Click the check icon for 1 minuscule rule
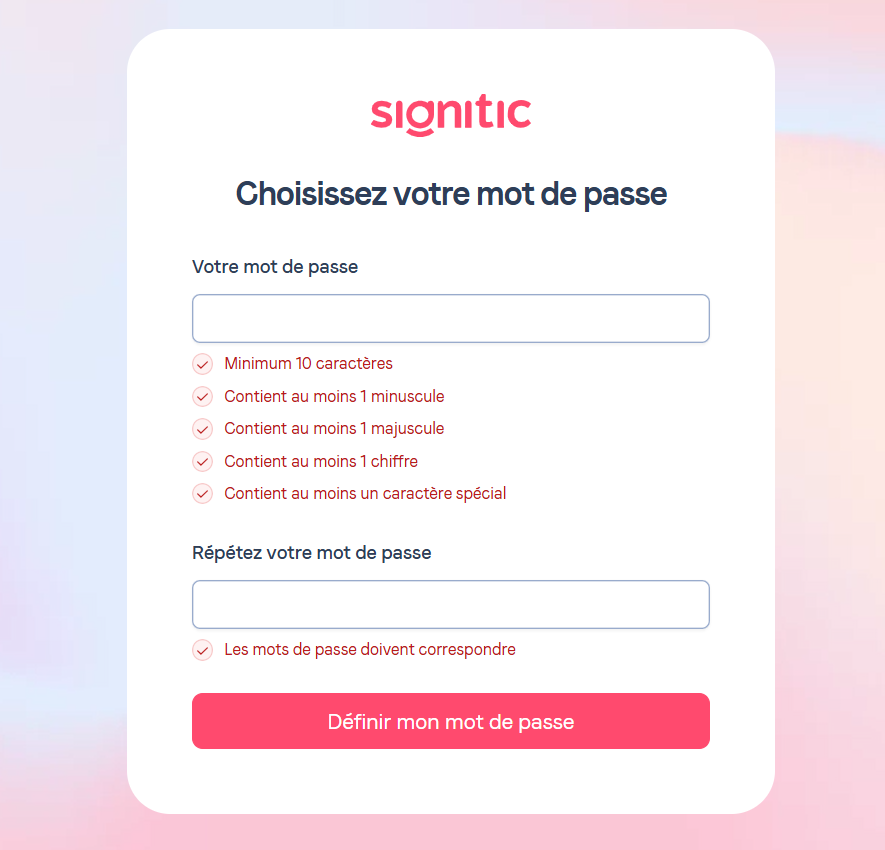885x850 pixels. (x=203, y=397)
